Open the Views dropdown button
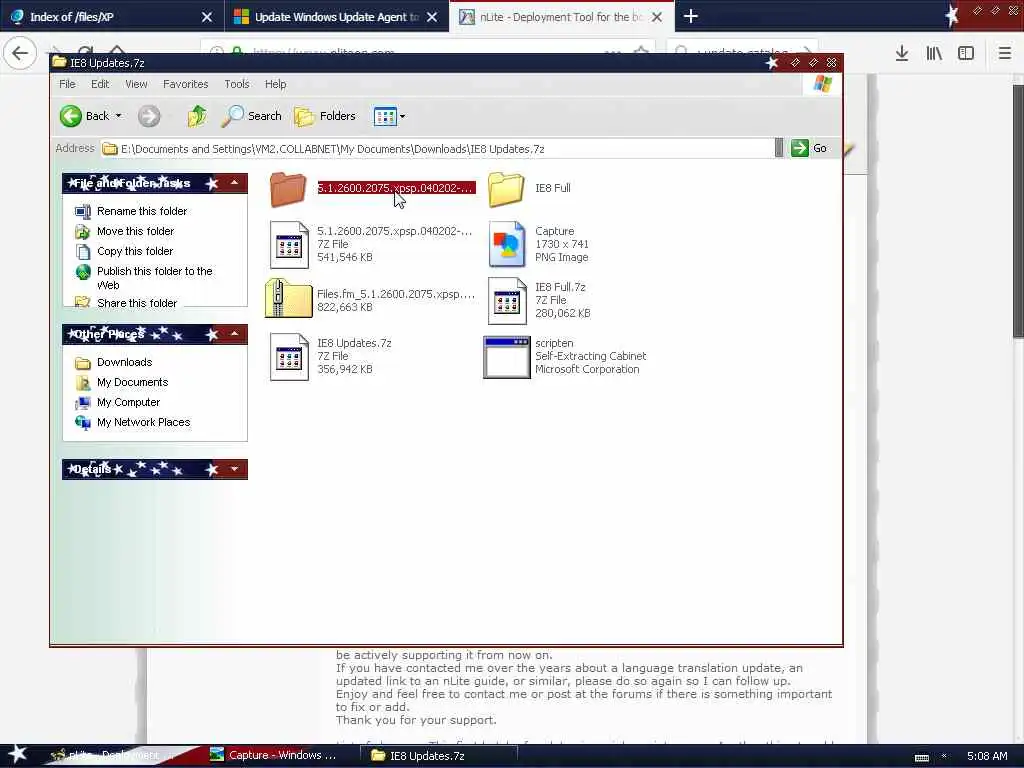The width and height of the screenshot is (1024, 768). point(389,116)
